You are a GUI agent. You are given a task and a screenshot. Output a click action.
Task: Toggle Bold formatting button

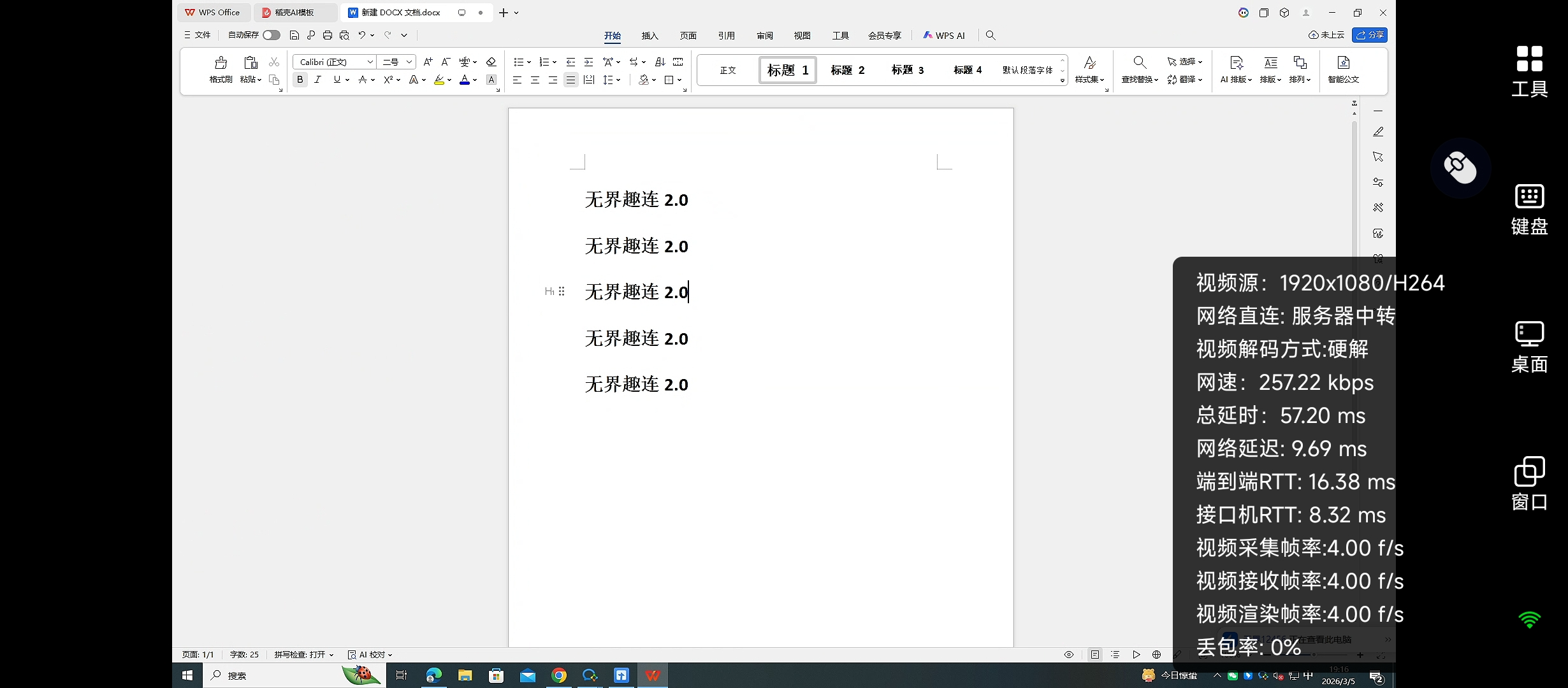[x=300, y=80]
